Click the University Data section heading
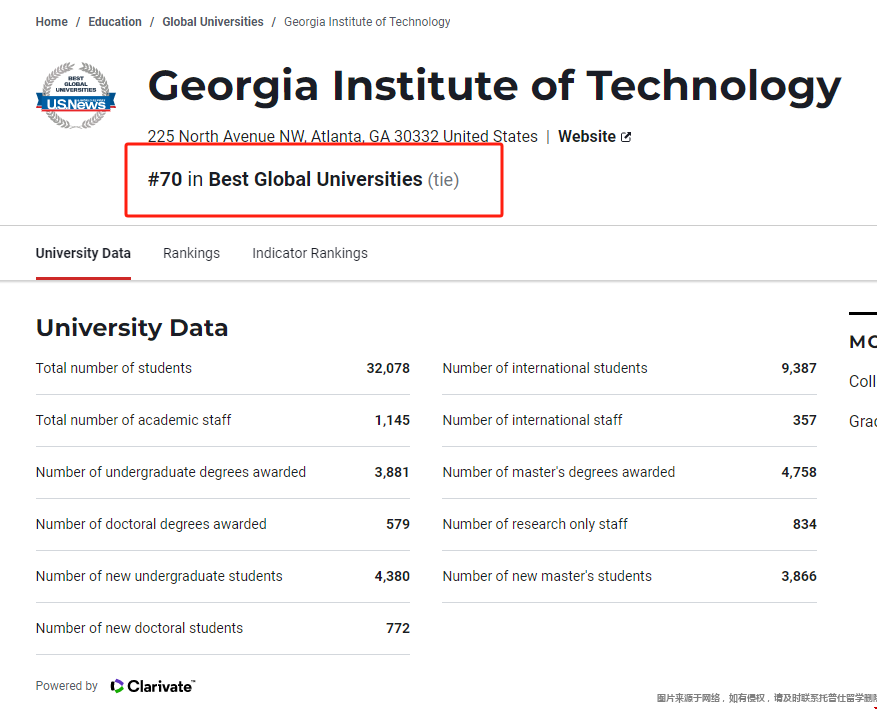877x709 pixels. pos(132,328)
